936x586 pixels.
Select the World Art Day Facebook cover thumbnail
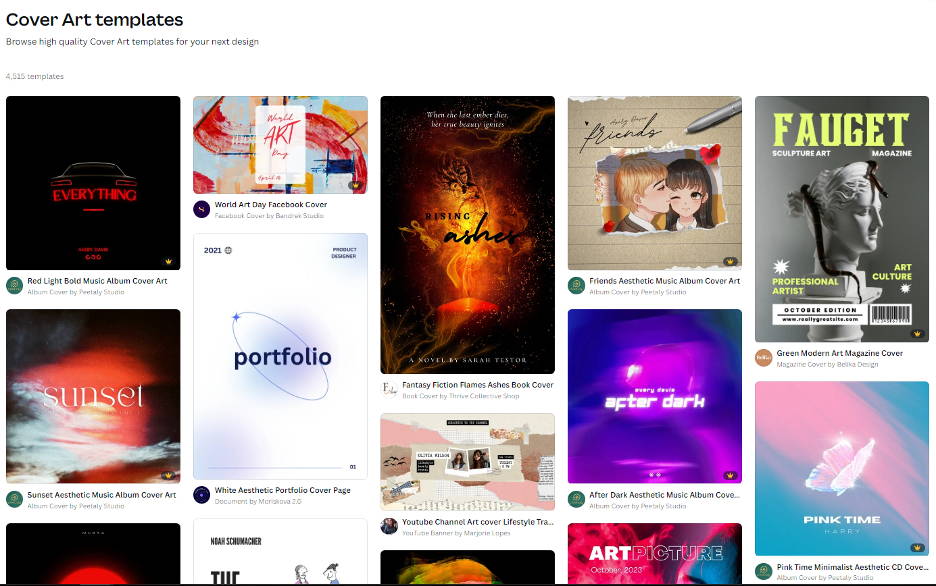[x=281, y=145]
